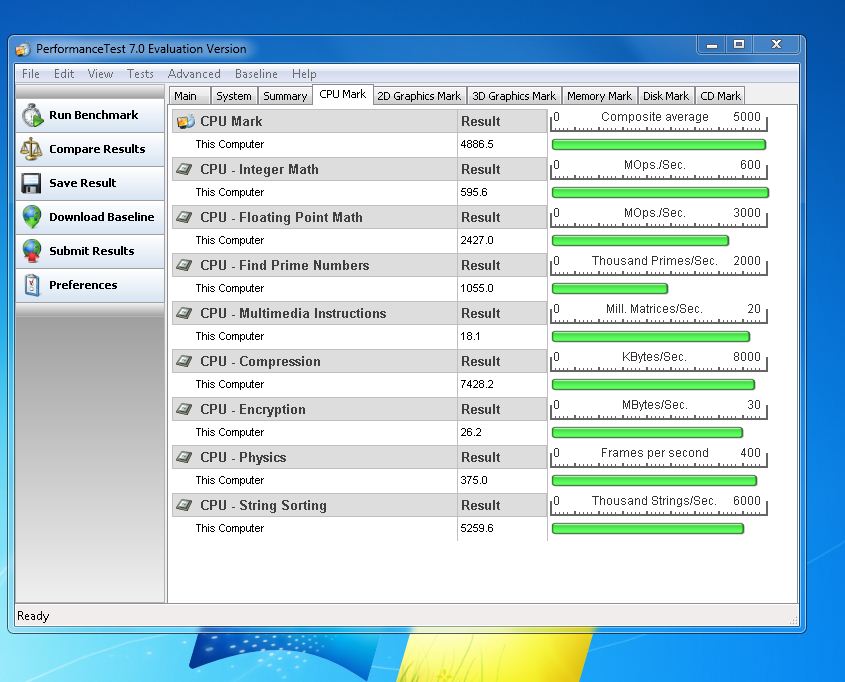Open the Help menu
The image size is (845, 682).
(304, 74)
